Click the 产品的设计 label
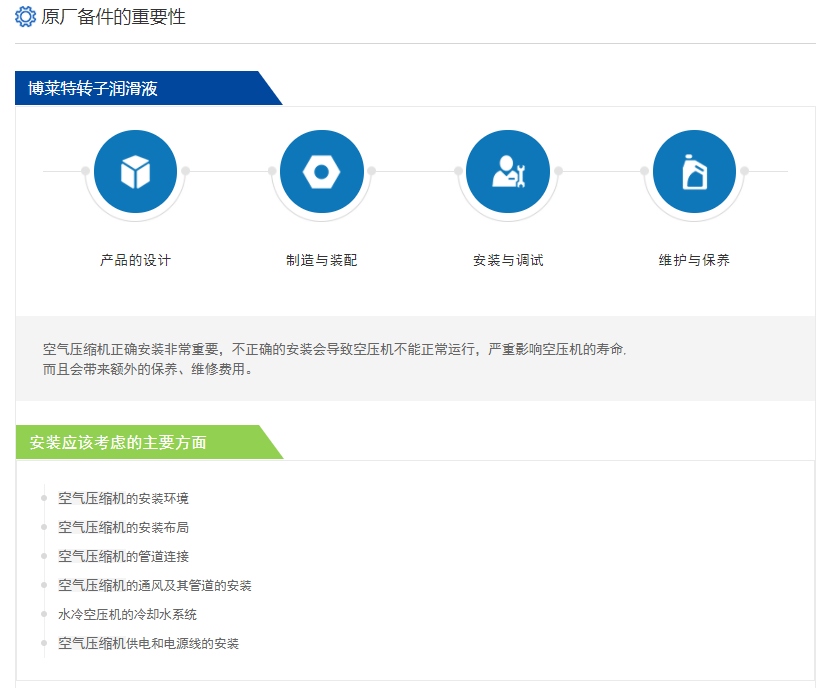826x688 pixels. click(x=135, y=260)
